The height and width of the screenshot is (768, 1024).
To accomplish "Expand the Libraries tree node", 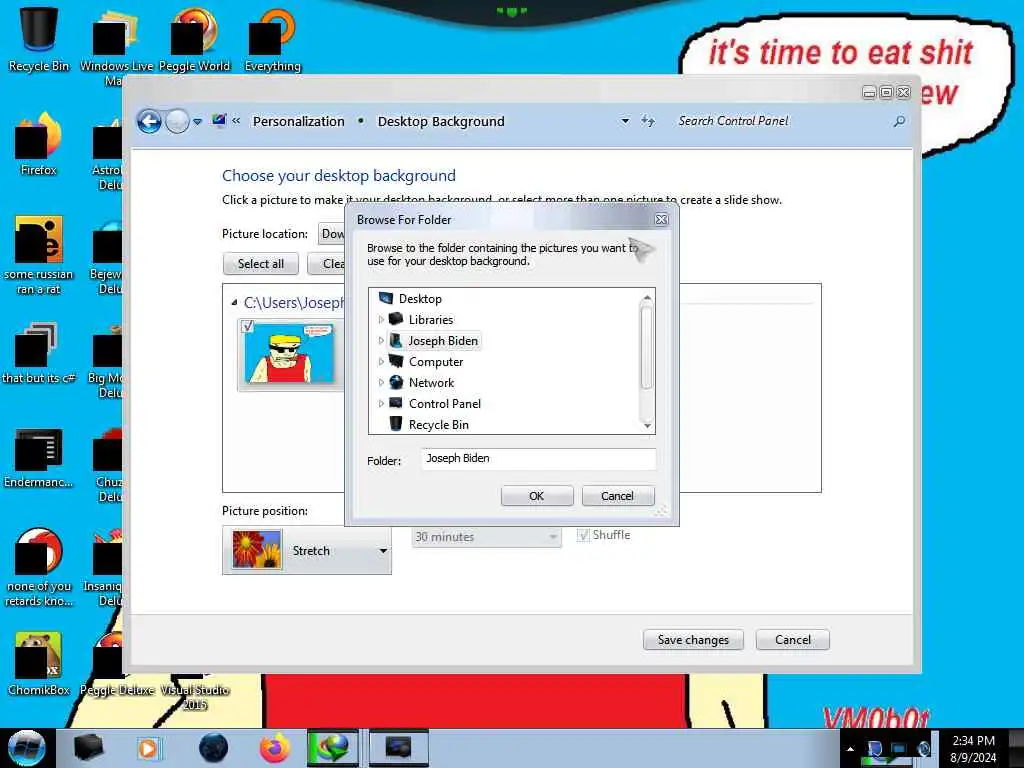I will [x=381, y=320].
